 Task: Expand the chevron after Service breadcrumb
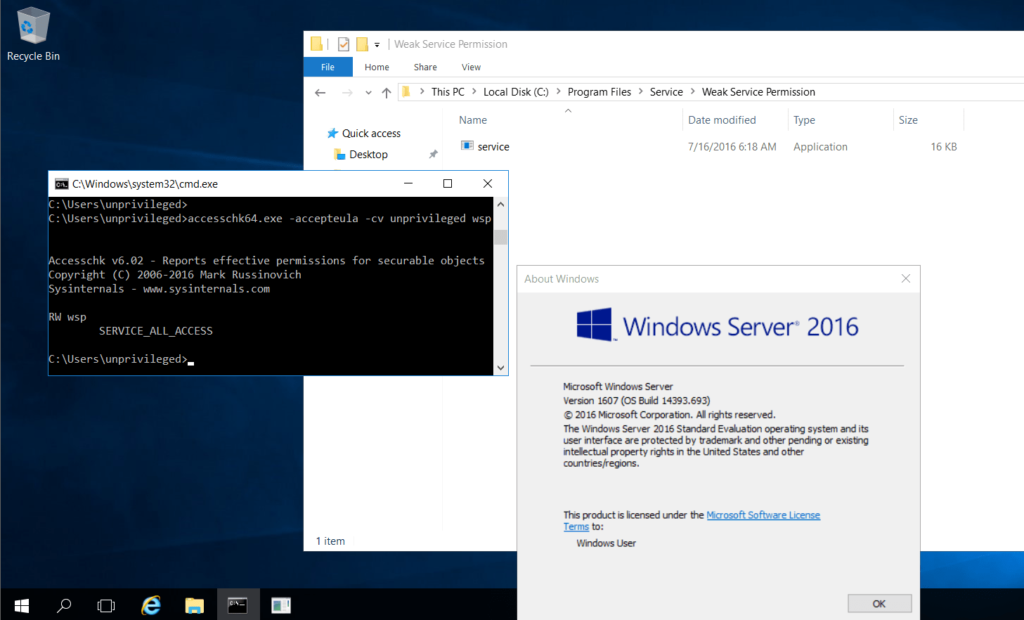[x=693, y=92]
